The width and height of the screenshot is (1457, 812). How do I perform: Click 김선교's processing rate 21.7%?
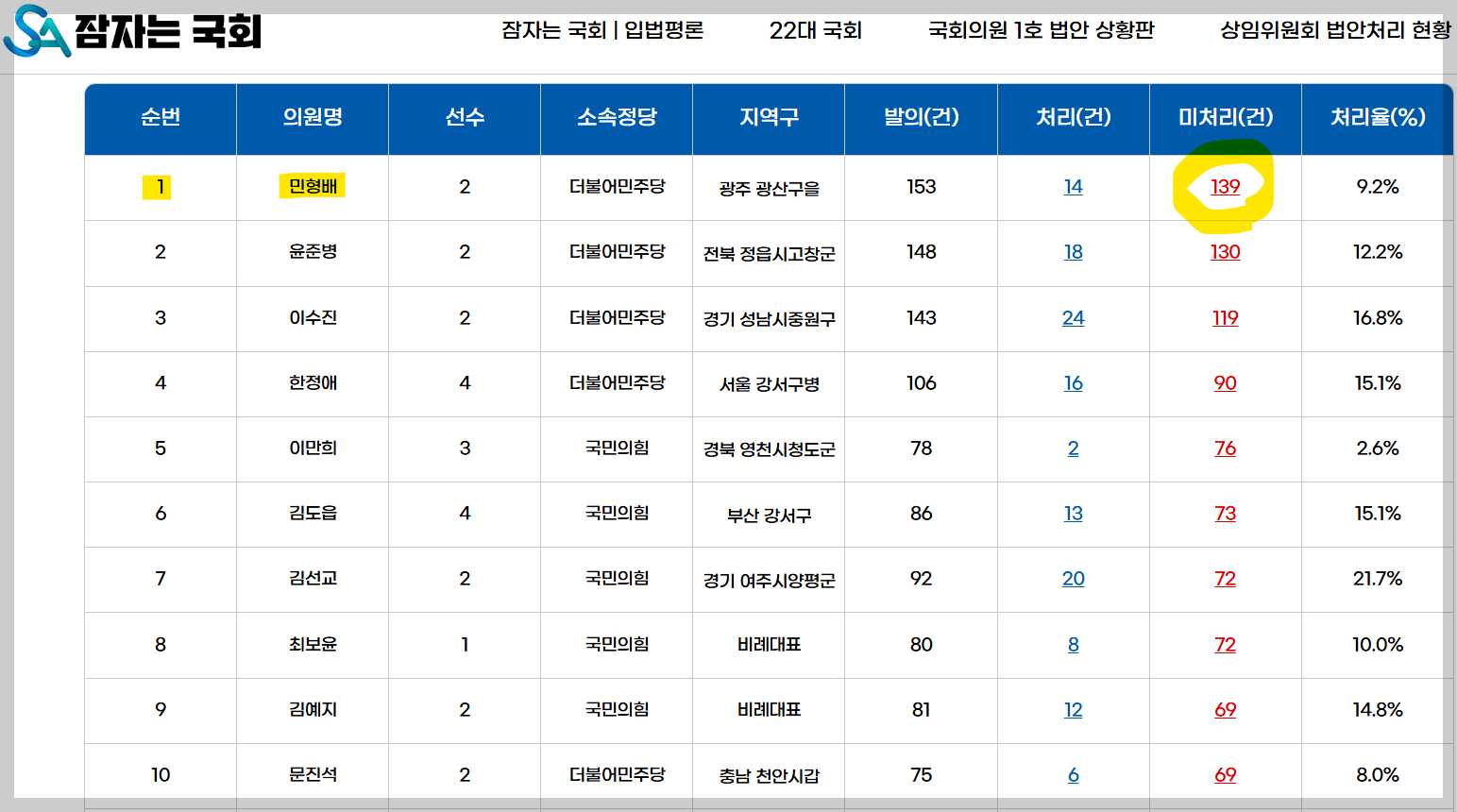[x=1378, y=579]
